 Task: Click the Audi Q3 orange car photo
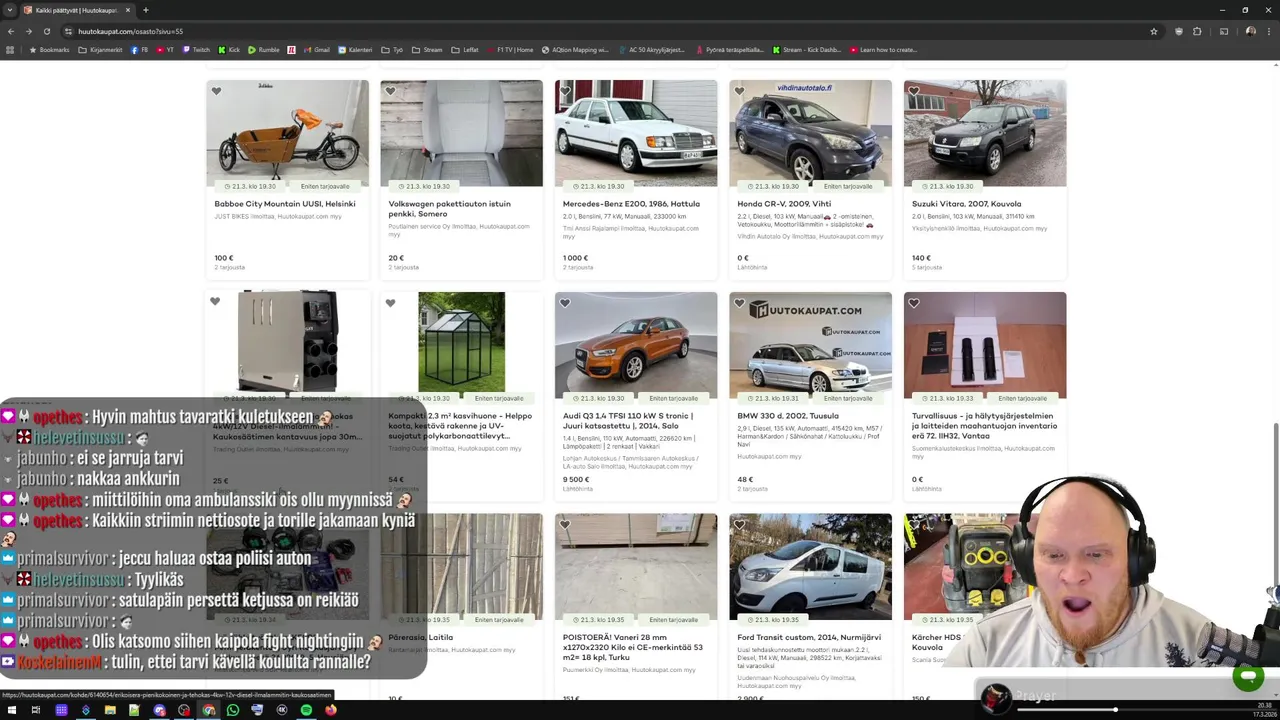(x=636, y=345)
